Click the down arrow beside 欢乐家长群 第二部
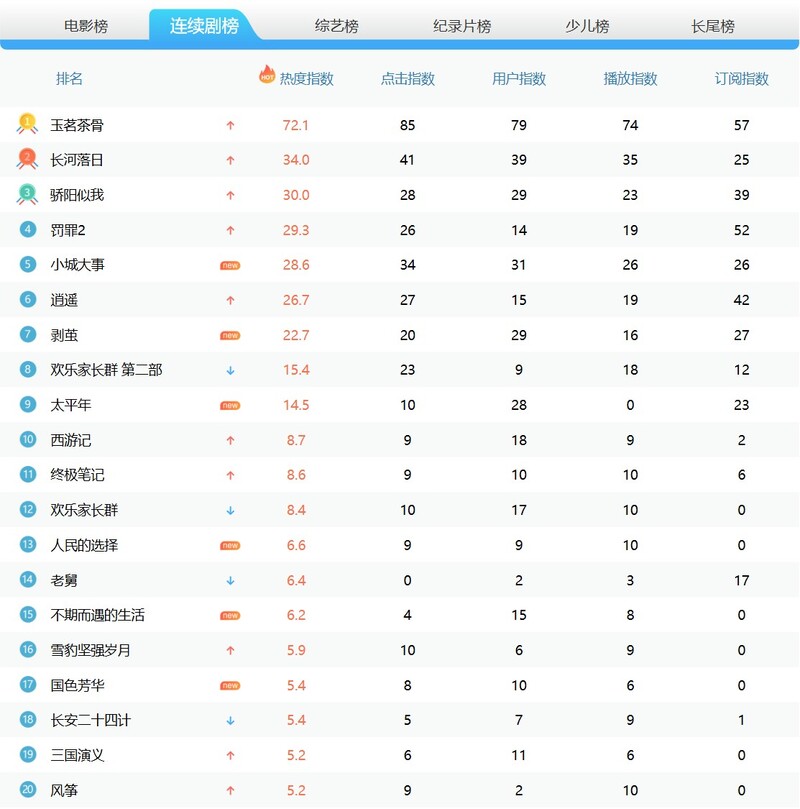 230,370
